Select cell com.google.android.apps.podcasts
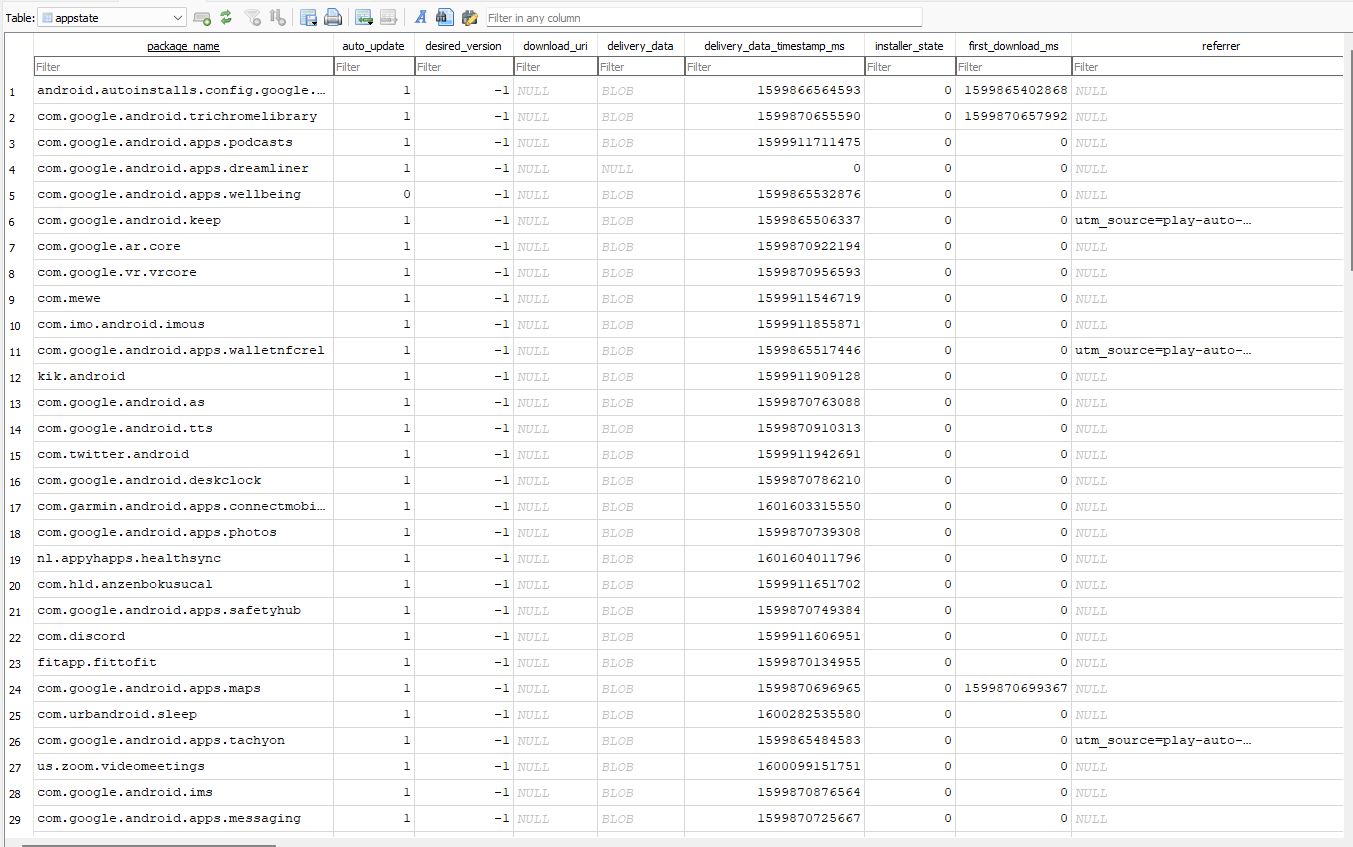Screen dimensions: 1353x847 point(183,142)
